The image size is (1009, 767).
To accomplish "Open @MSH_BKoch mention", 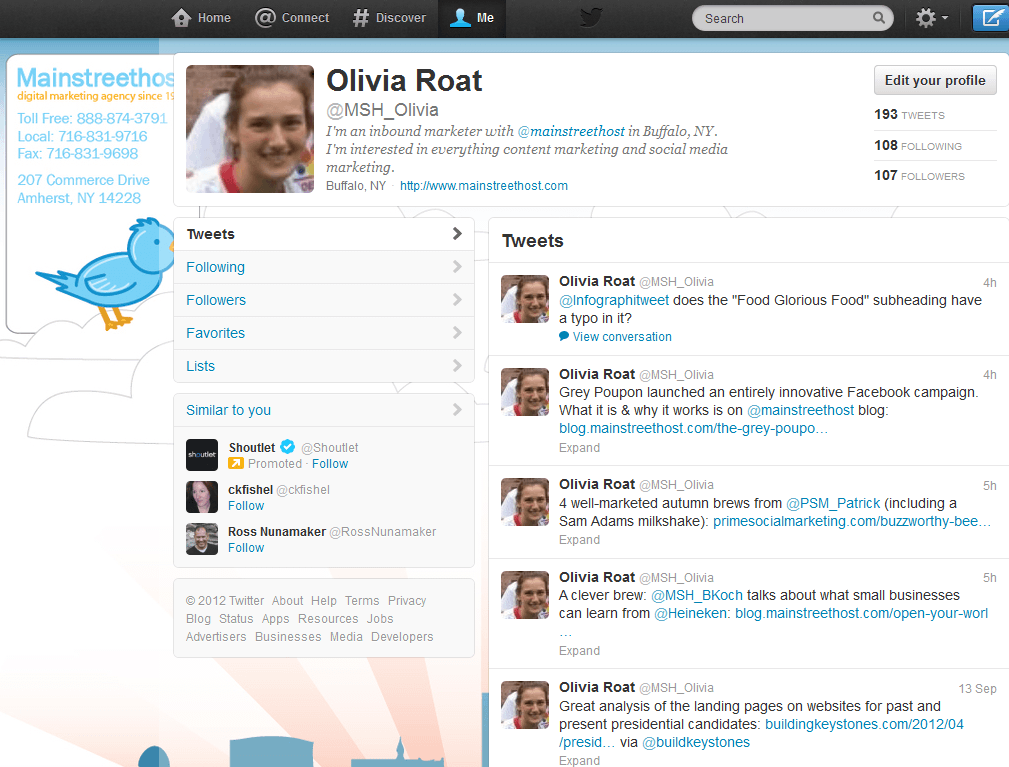I will pos(697,595).
